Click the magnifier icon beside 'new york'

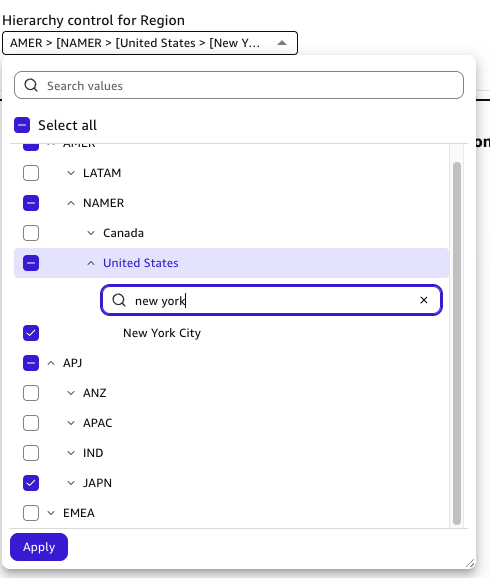[x=119, y=300]
